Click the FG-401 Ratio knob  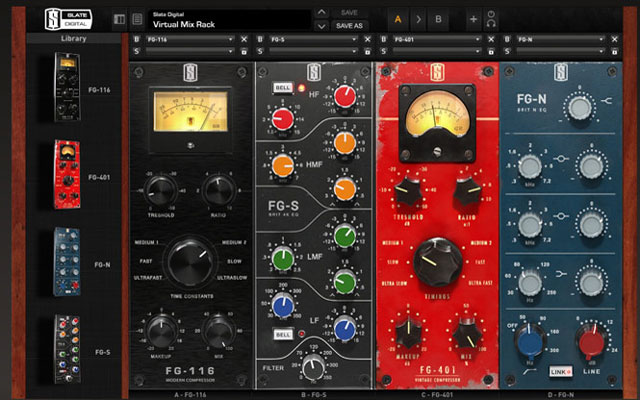pos(467,191)
